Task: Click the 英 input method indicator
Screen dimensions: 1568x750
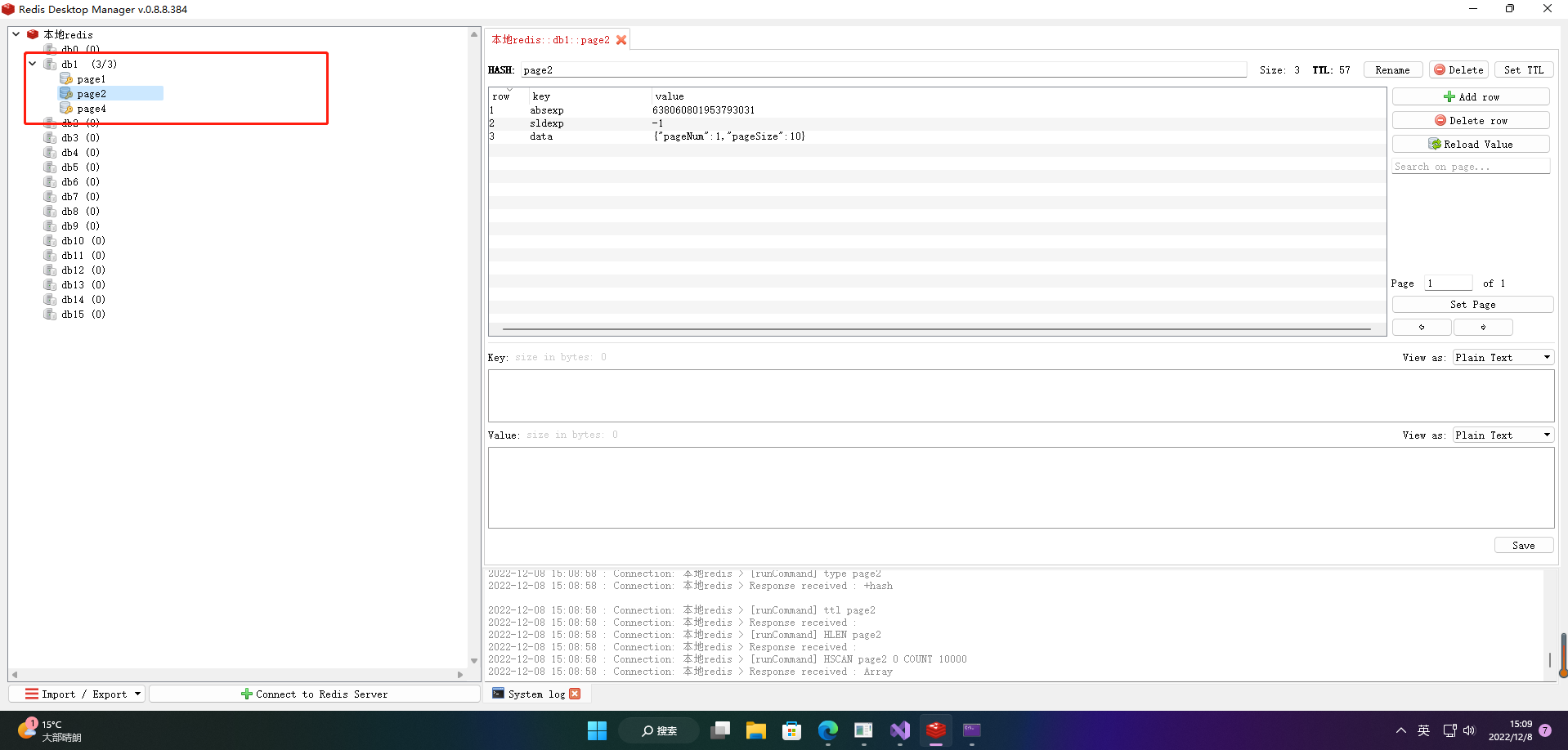Action: point(1423,730)
